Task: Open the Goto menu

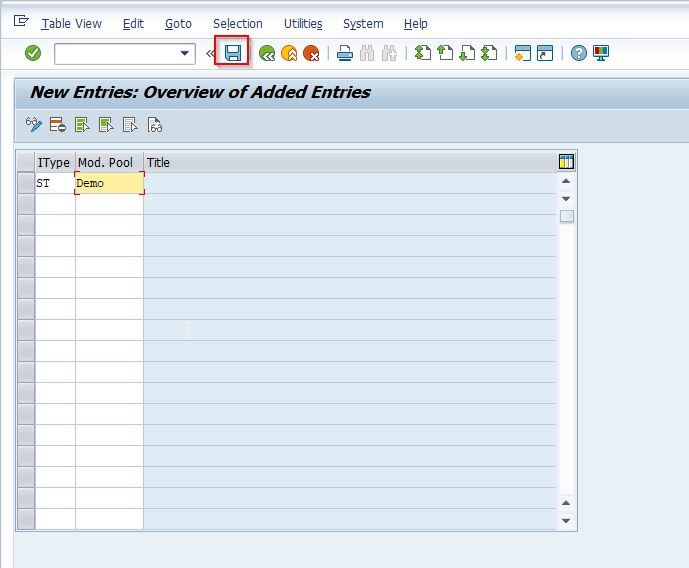Action: pyautogui.click(x=178, y=23)
